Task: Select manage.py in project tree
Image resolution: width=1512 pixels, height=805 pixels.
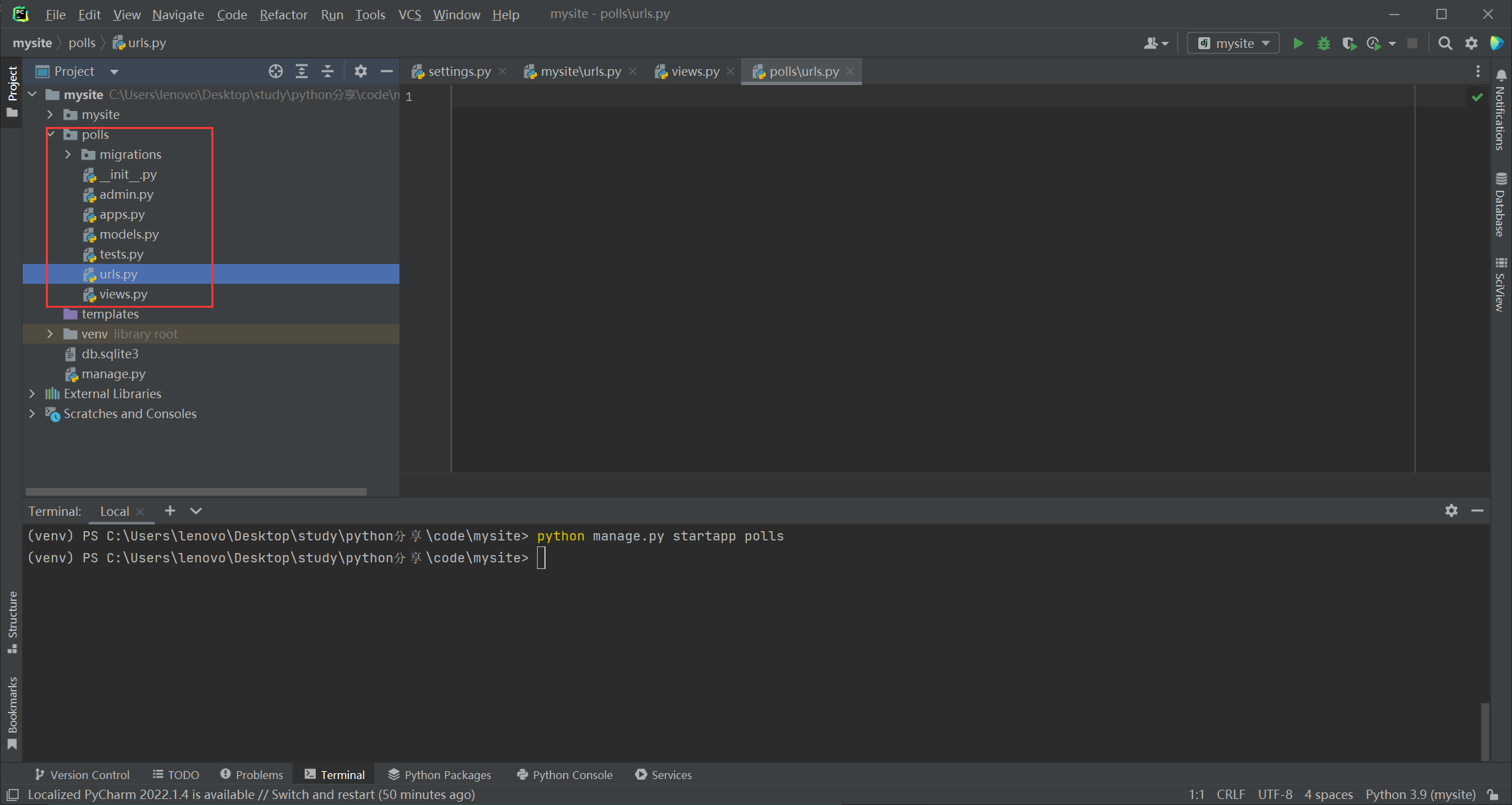Action: (113, 374)
